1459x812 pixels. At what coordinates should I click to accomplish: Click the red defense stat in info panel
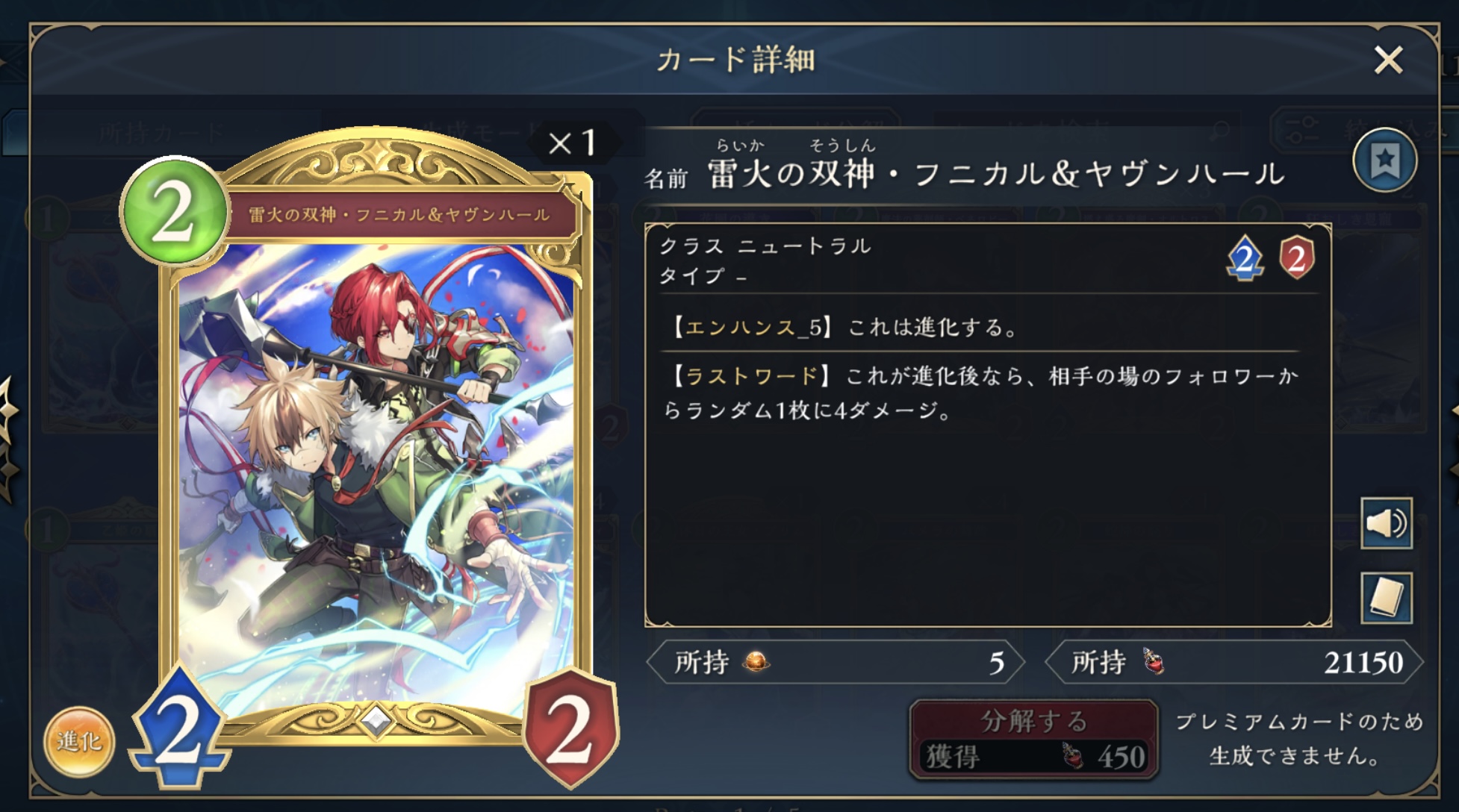click(x=1297, y=258)
